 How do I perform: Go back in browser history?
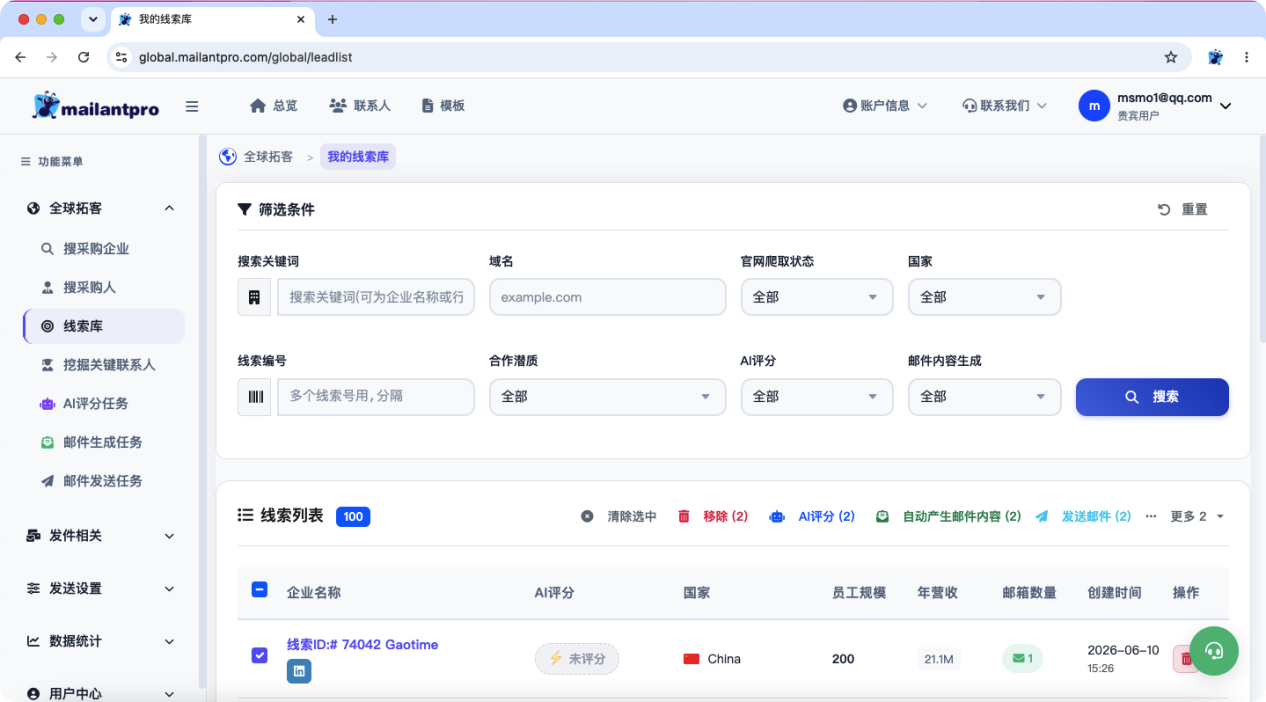[21, 57]
